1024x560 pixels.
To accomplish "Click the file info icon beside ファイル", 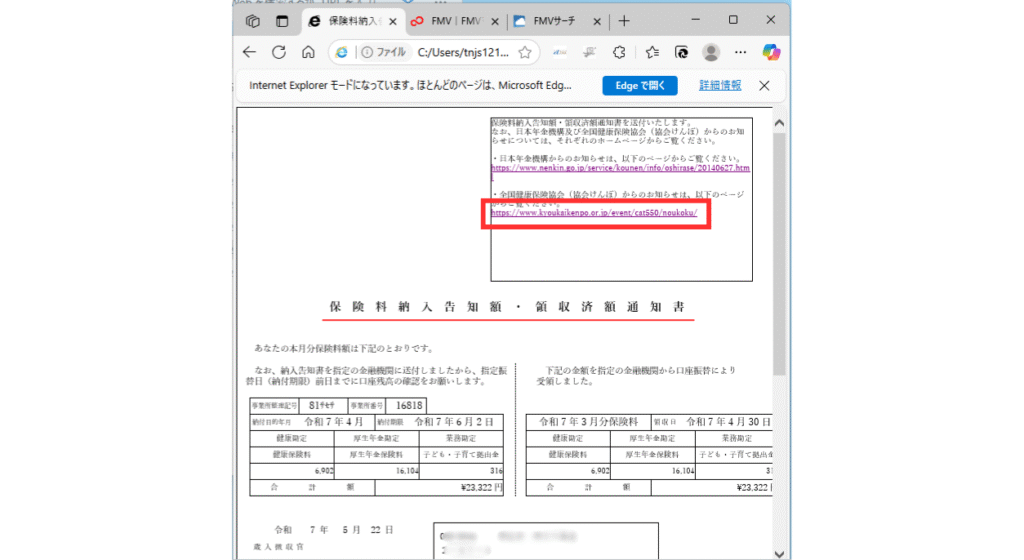I will 367,53.
